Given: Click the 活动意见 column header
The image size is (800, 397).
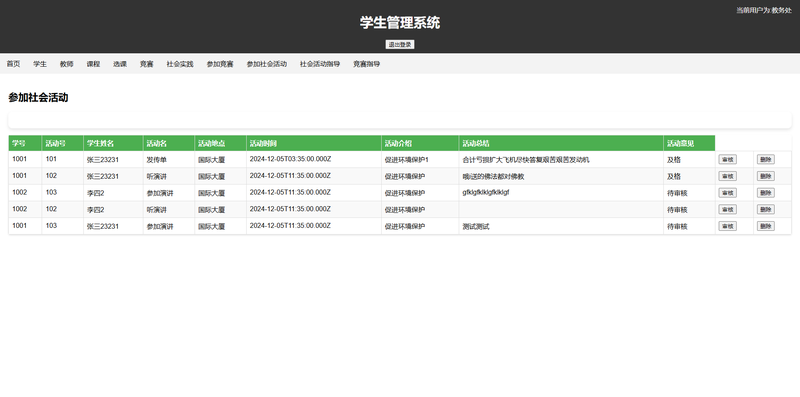Looking at the screenshot, I should pos(689,143).
